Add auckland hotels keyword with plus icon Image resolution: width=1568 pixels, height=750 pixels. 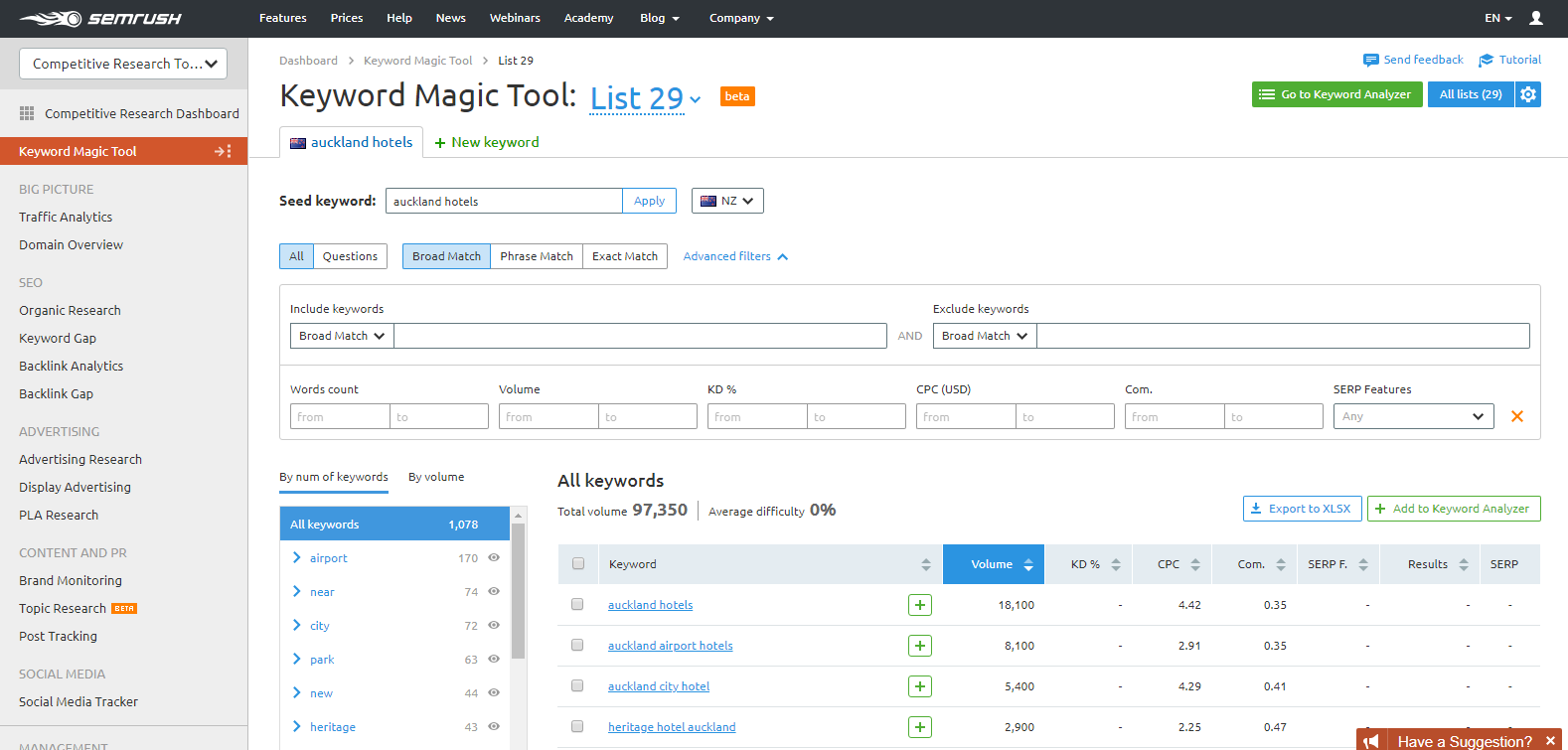coord(920,605)
